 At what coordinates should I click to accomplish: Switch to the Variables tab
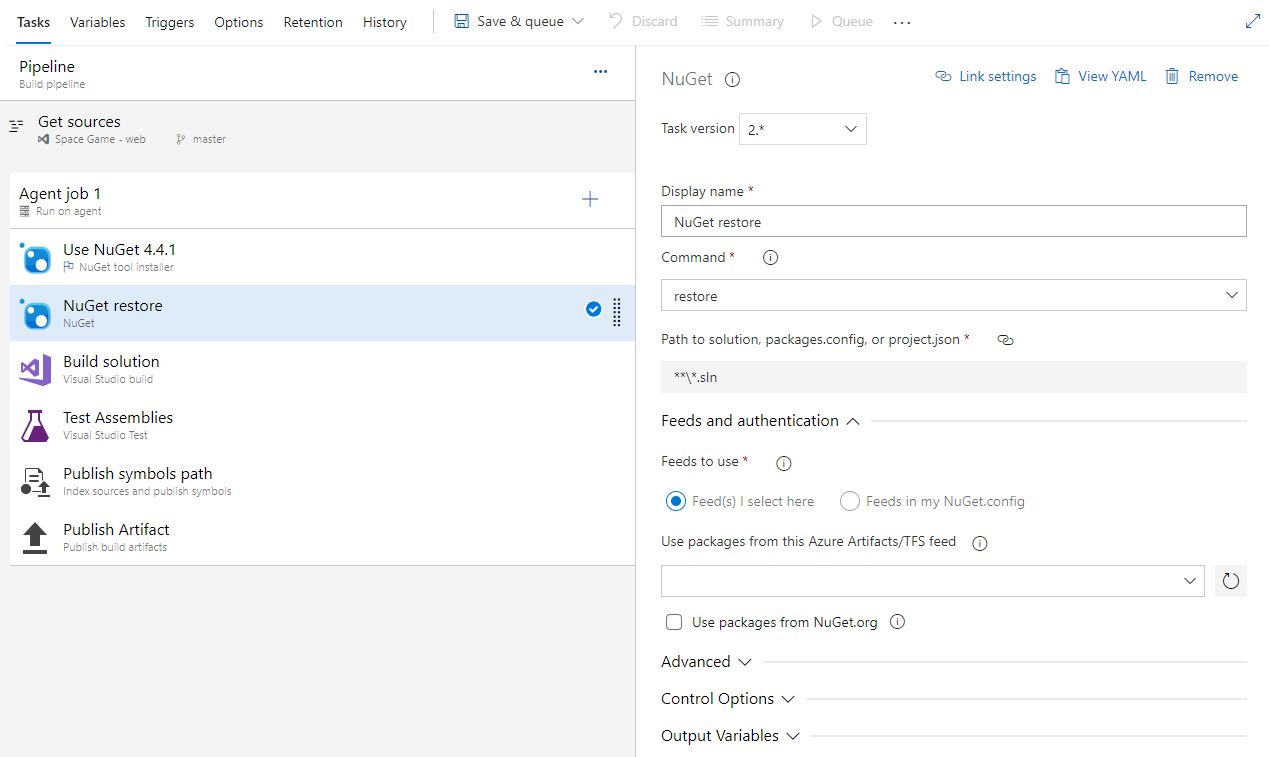[98, 22]
